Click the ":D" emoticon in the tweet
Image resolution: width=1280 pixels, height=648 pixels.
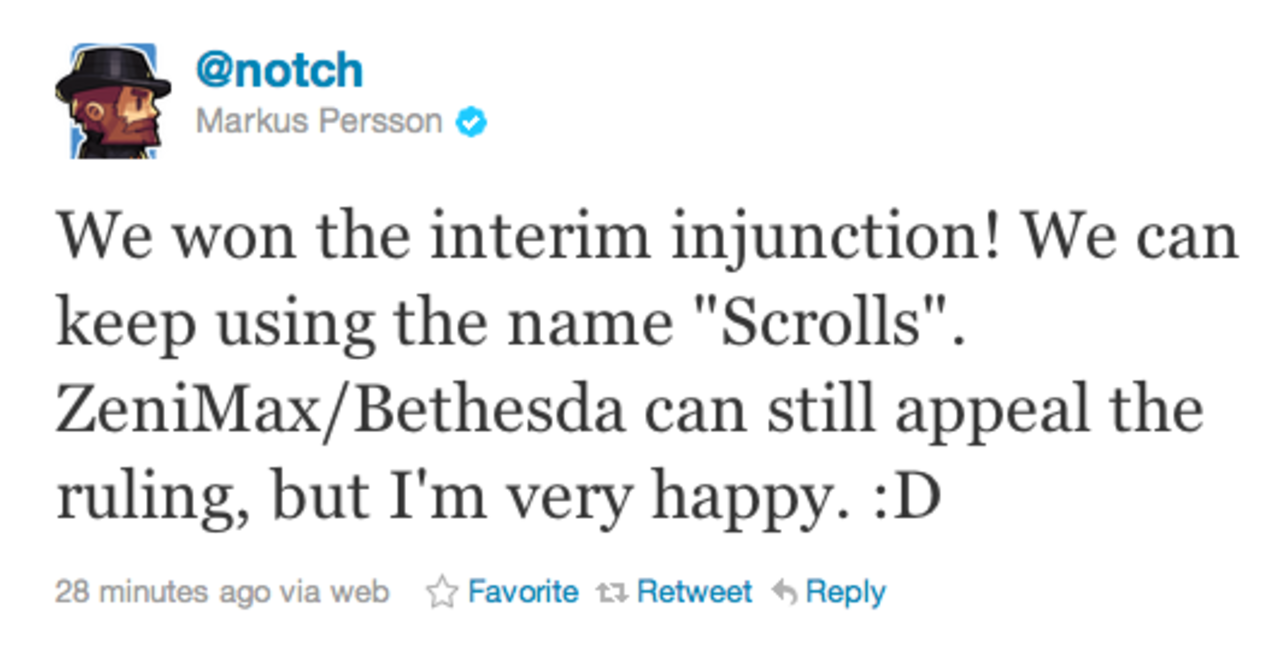905,498
